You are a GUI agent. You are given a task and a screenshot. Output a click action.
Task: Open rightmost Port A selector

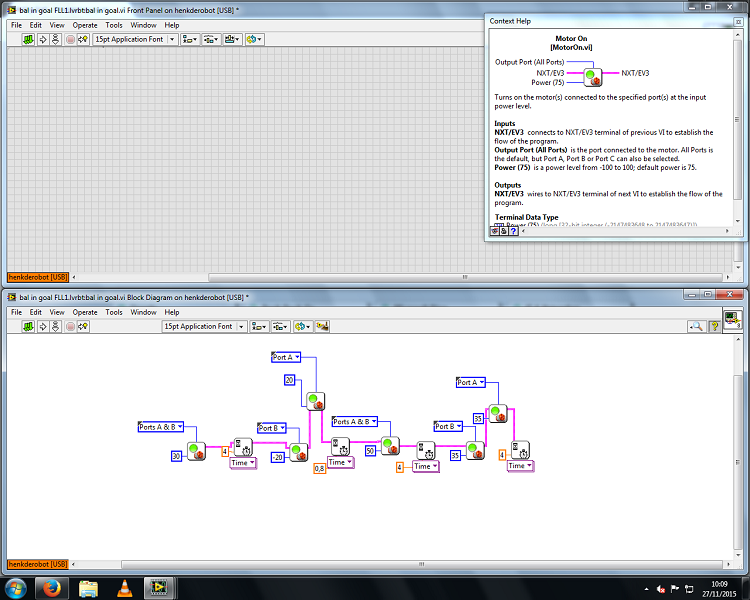point(471,382)
